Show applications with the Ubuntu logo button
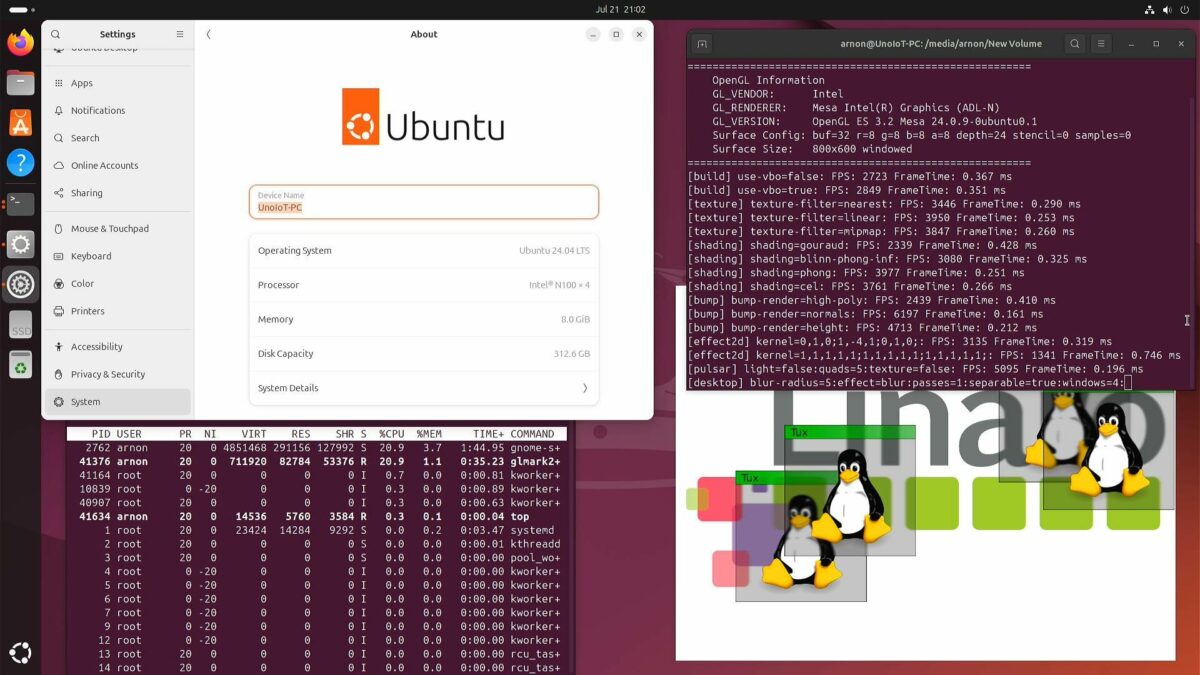Image resolution: width=1200 pixels, height=675 pixels. coord(20,653)
